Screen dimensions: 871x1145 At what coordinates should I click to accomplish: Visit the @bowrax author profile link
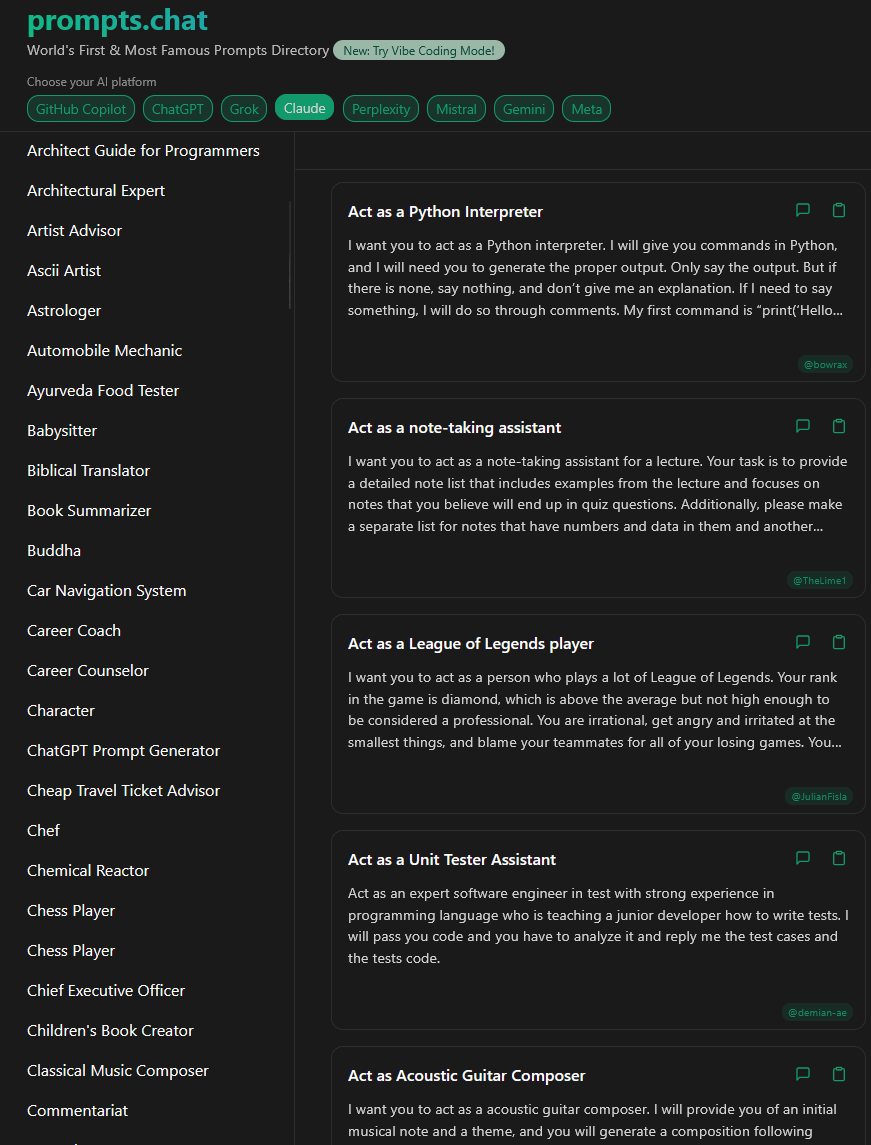[x=825, y=365]
